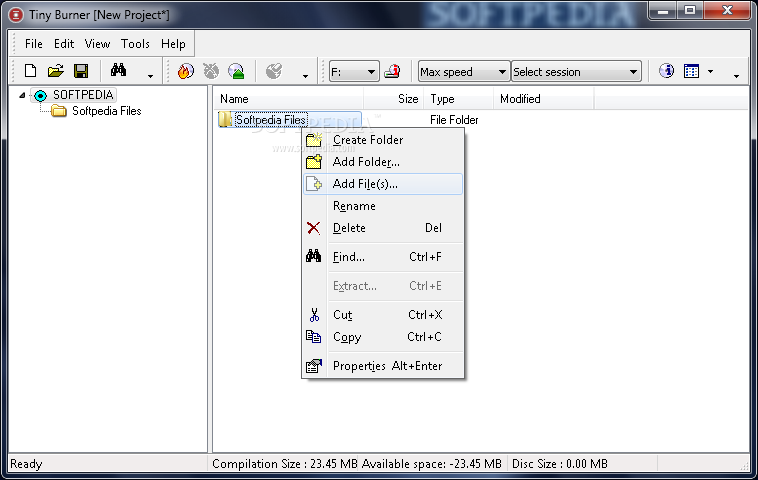Choose Properties from context menu
The image size is (758, 480).
pyautogui.click(x=383, y=366)
